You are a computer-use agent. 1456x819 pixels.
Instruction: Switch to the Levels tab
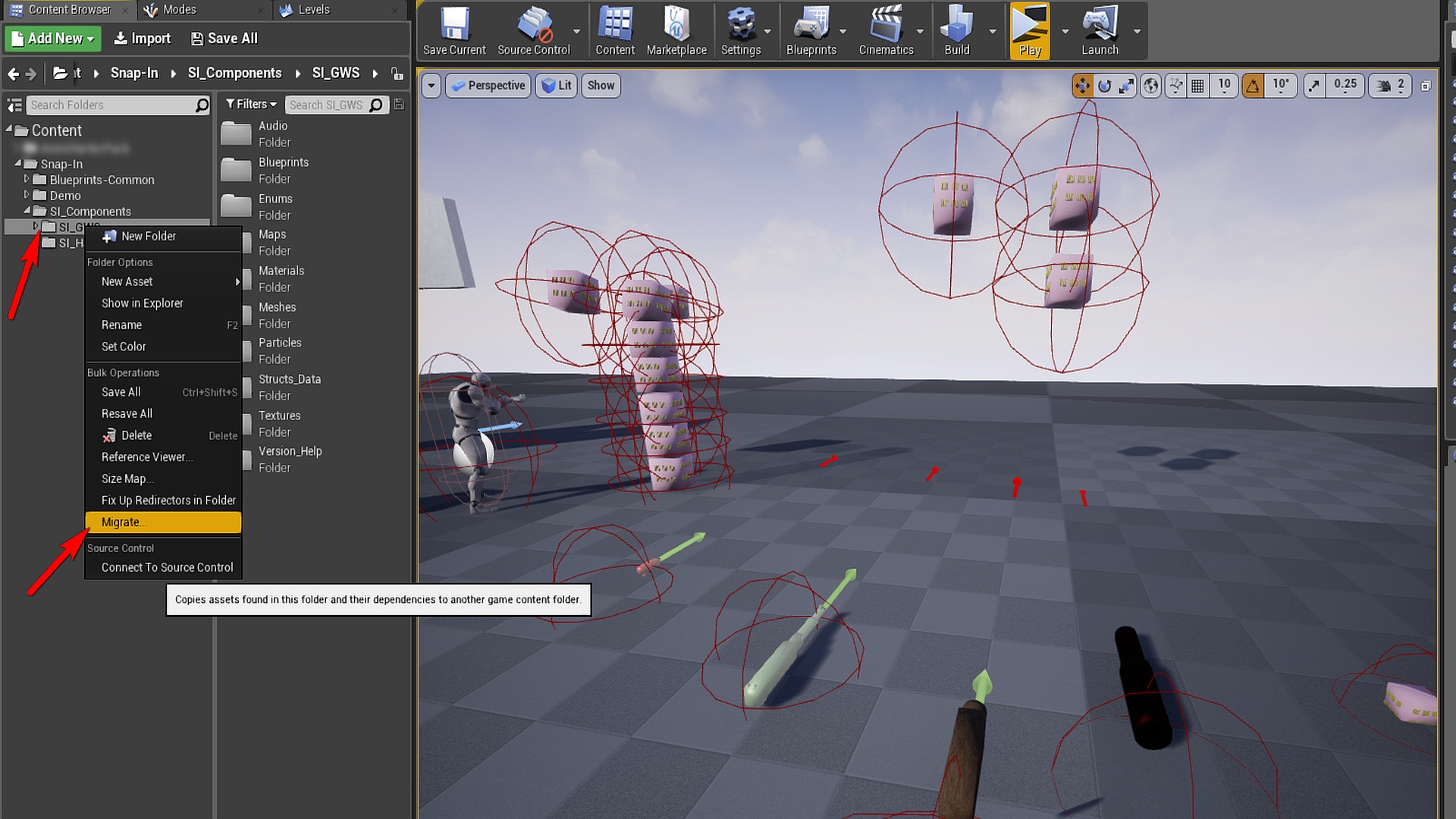[311, 10]
